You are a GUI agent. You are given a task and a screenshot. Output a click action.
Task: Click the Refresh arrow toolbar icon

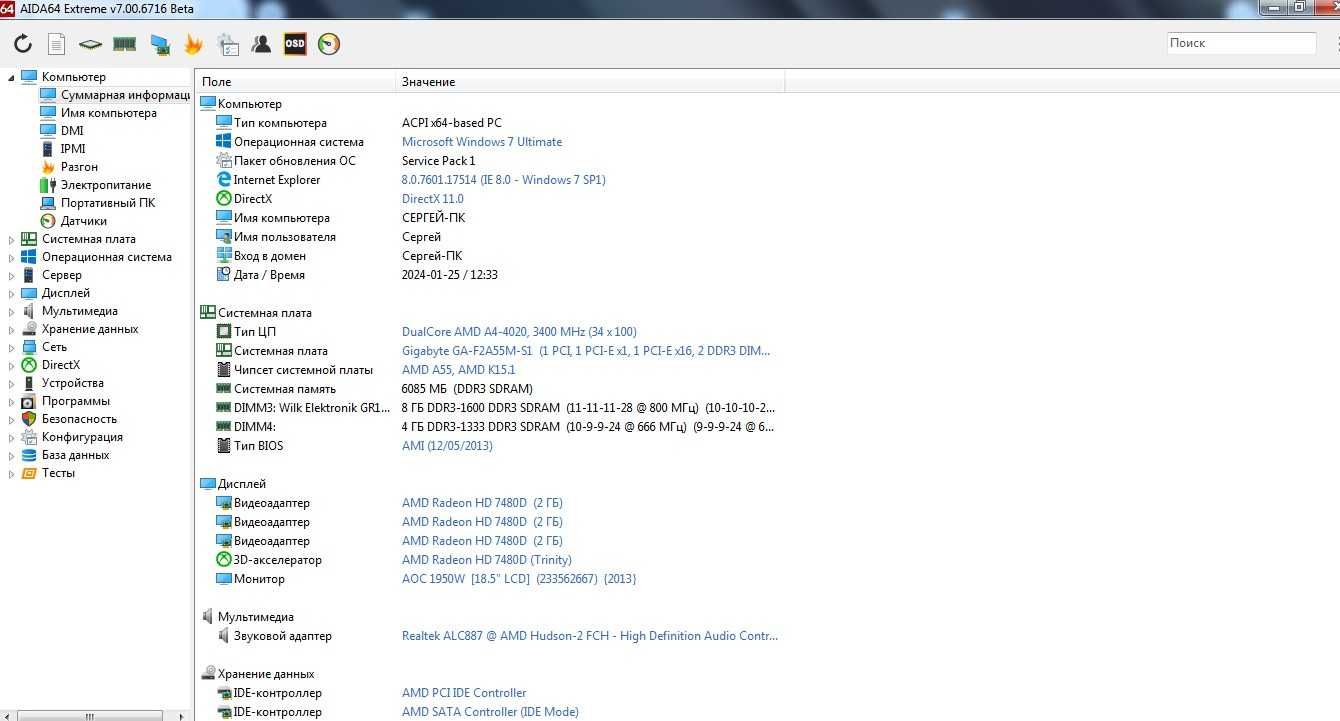pyautogui.click(x=23, y=44)
